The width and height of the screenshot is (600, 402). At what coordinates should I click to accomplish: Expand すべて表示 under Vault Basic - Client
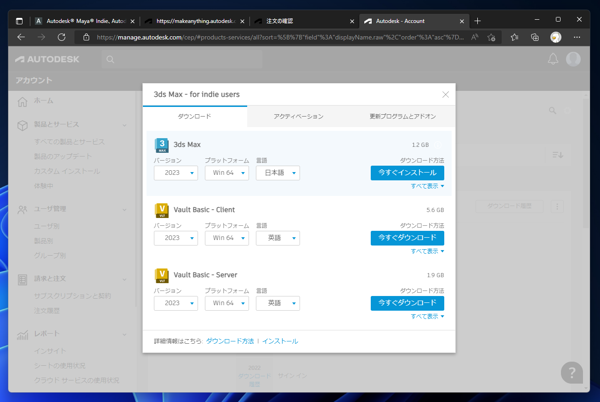(427, 251)
